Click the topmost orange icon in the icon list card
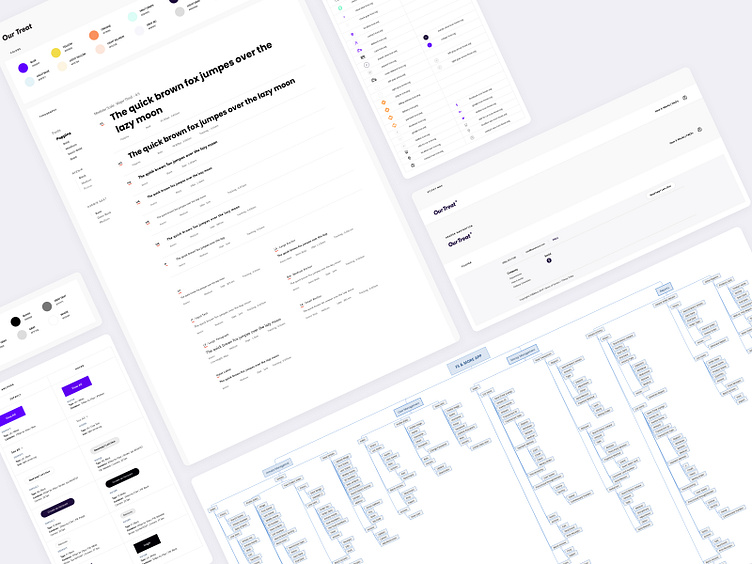 384,103
